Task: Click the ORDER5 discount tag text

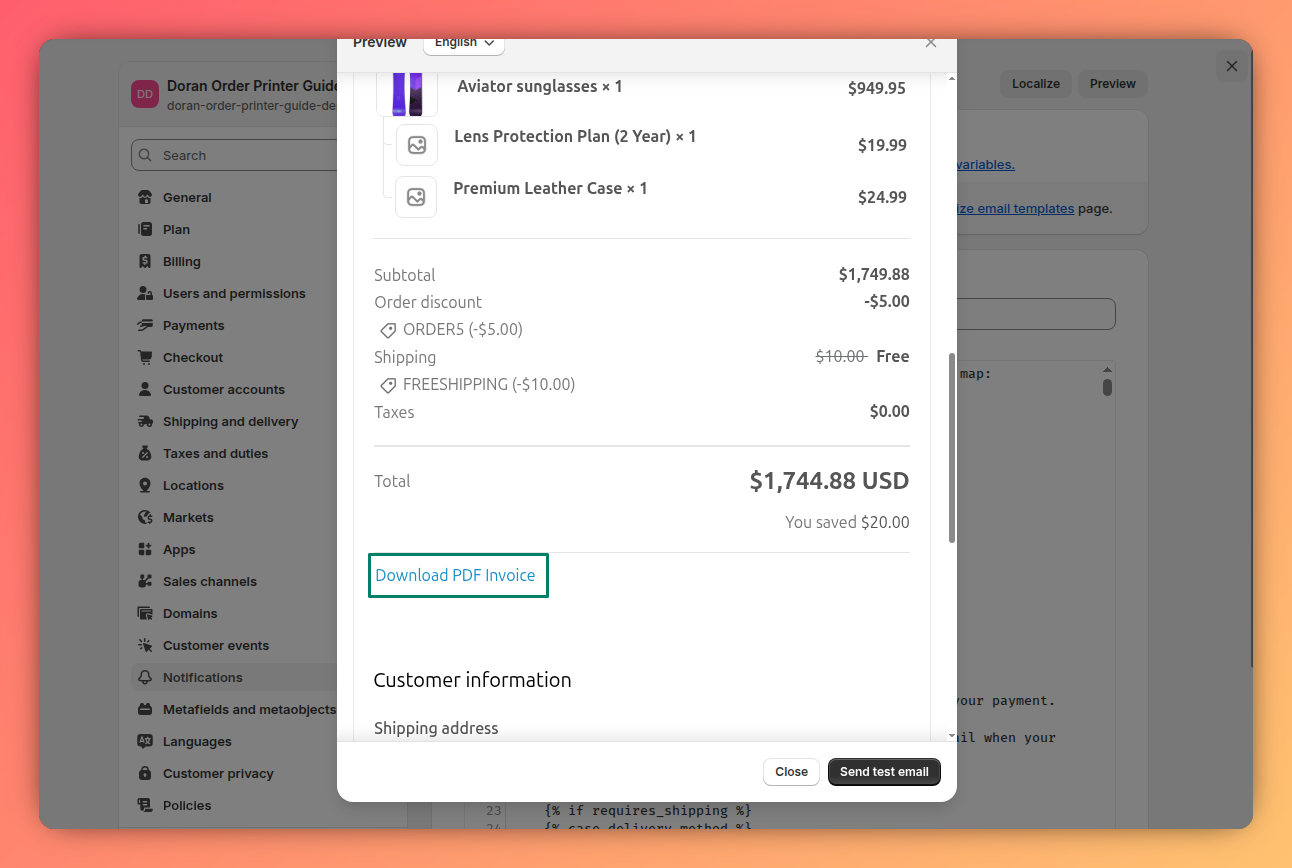Action: click(x=462, y=329)
